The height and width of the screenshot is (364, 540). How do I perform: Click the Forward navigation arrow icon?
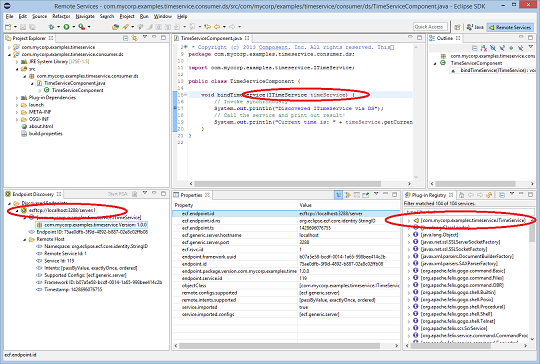232,27
